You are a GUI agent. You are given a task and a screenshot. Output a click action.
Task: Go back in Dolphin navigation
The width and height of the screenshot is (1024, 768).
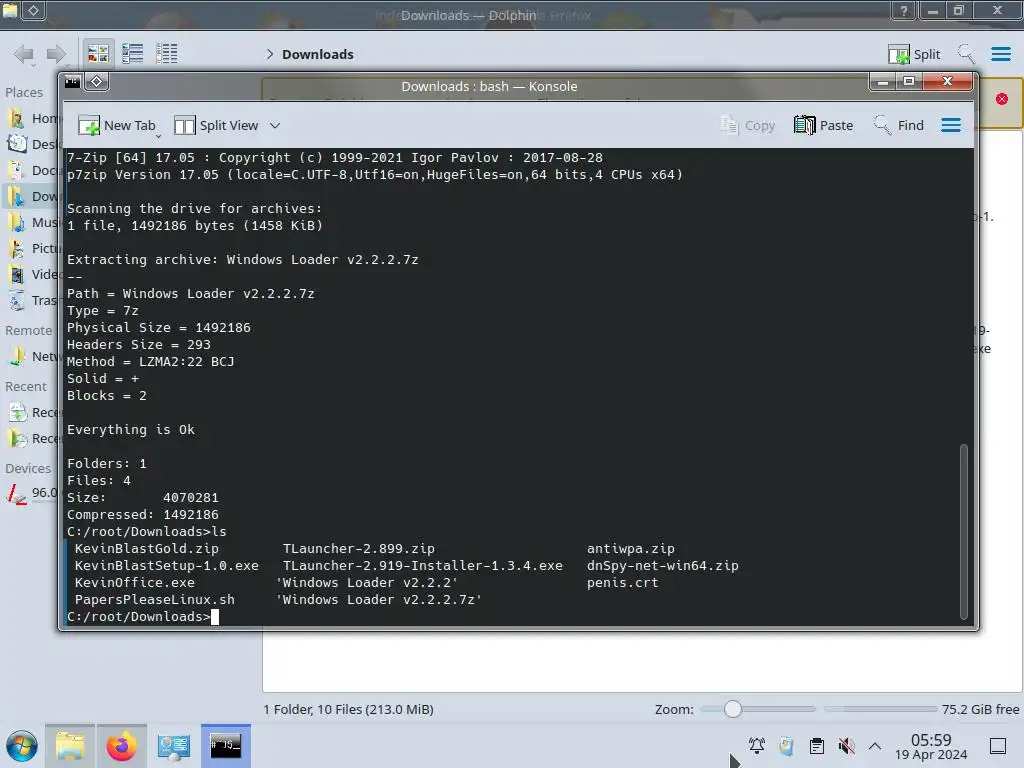(x=24, y=54)
